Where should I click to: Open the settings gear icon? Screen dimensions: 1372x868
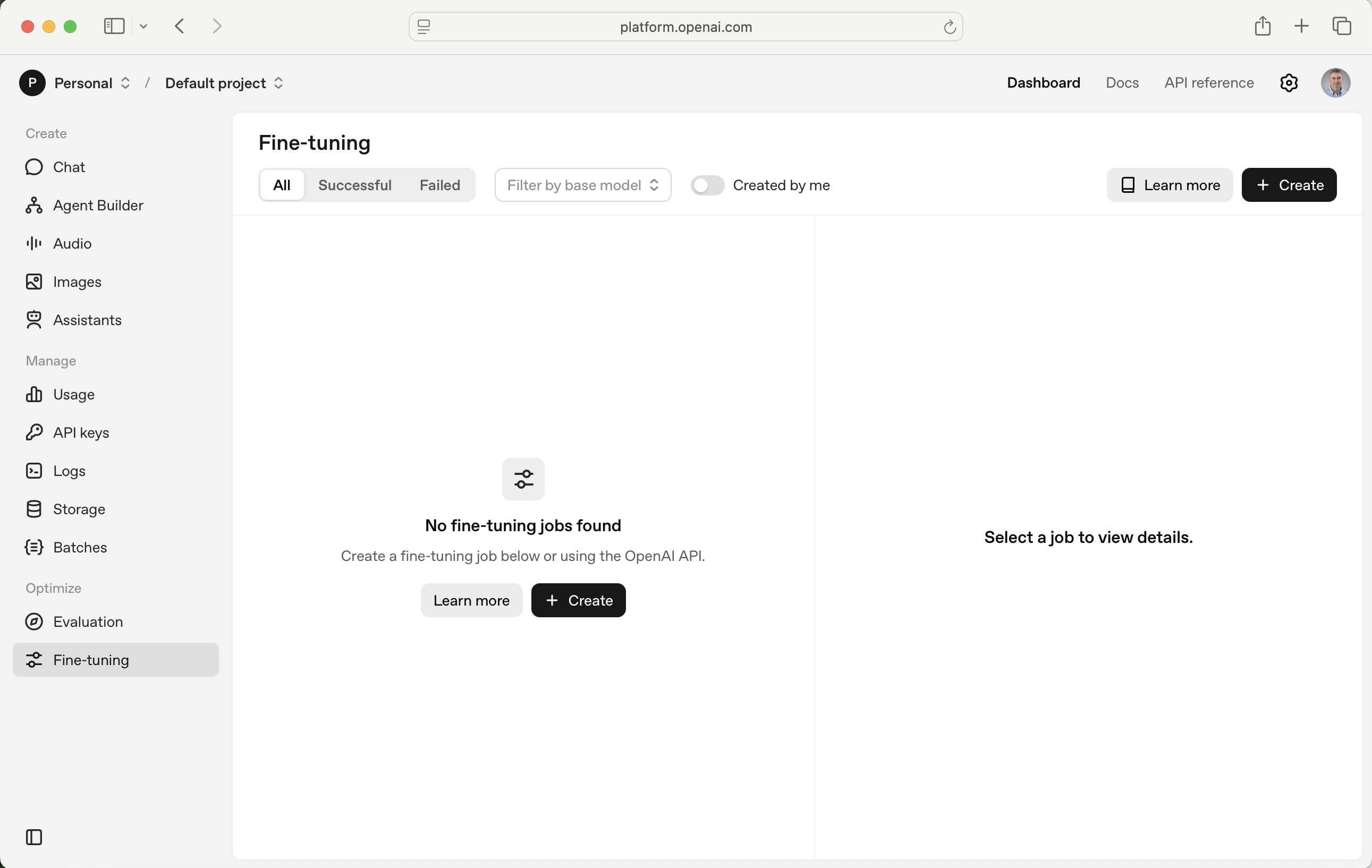tap(1288, 83)
